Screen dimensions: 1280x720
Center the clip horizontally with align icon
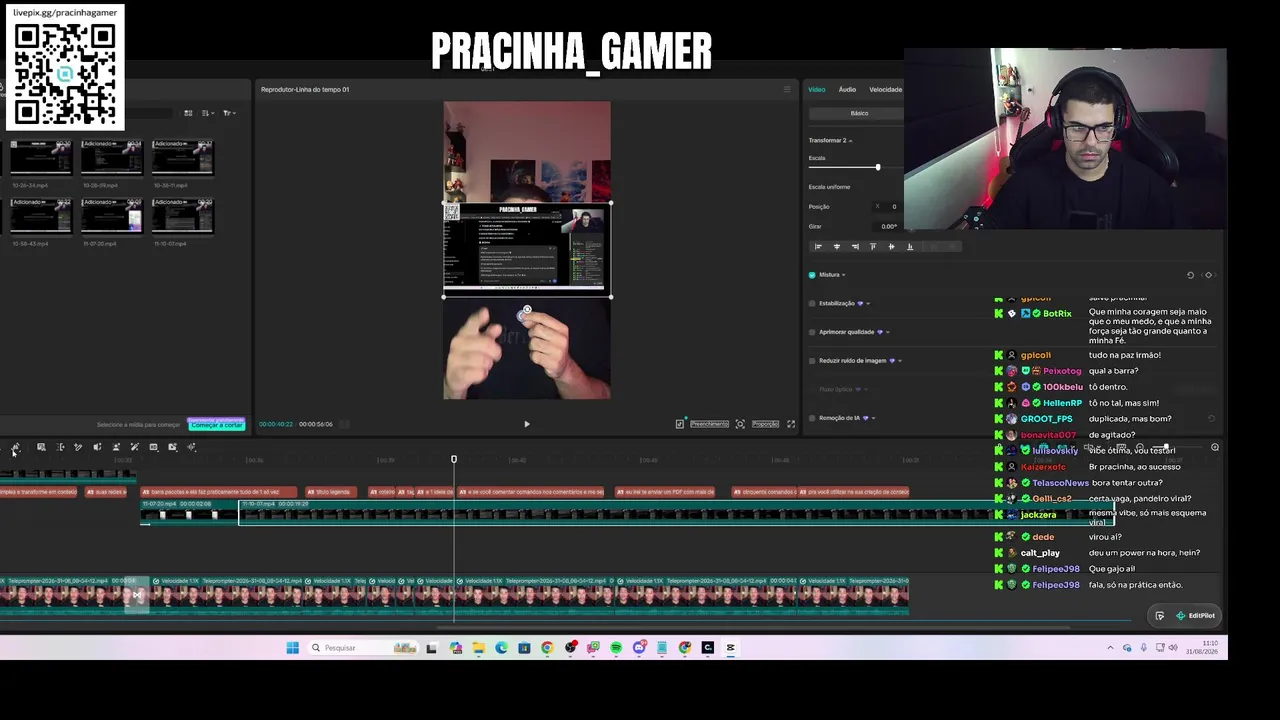[x=837, y=246]
